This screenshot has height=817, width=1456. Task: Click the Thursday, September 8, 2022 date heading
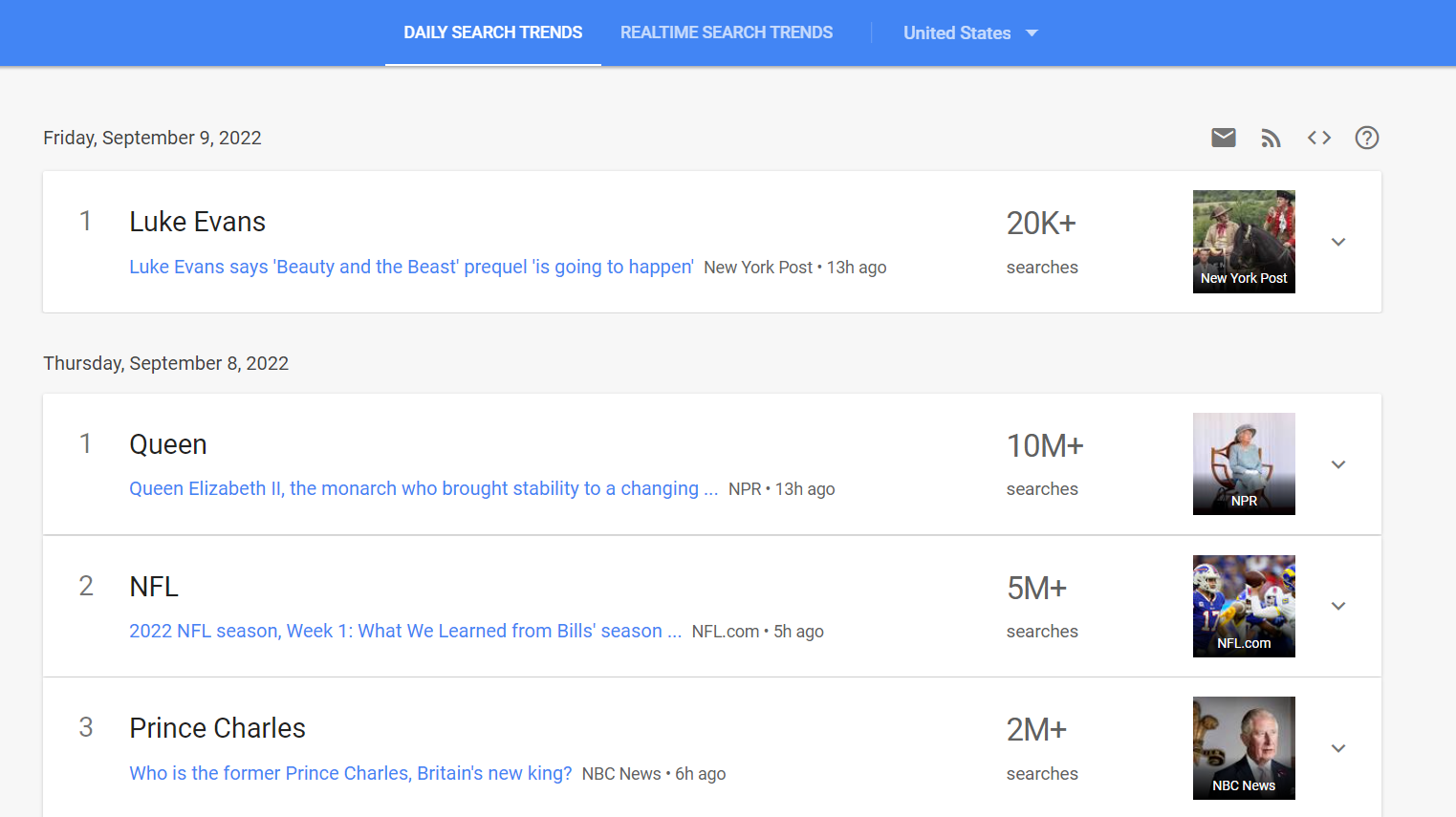tap(165, 363)
